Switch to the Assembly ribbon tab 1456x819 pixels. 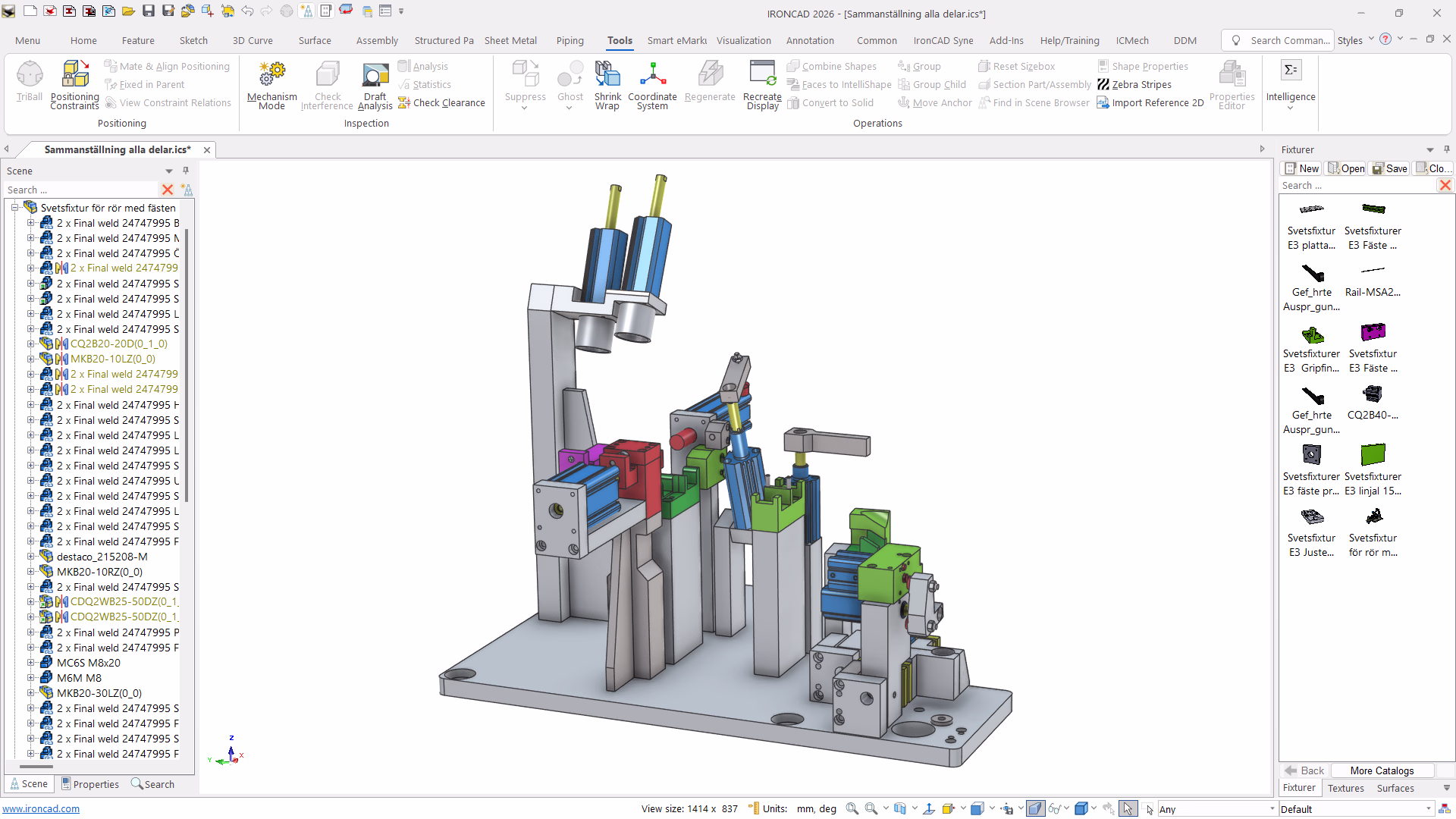(x=377, y=41)
